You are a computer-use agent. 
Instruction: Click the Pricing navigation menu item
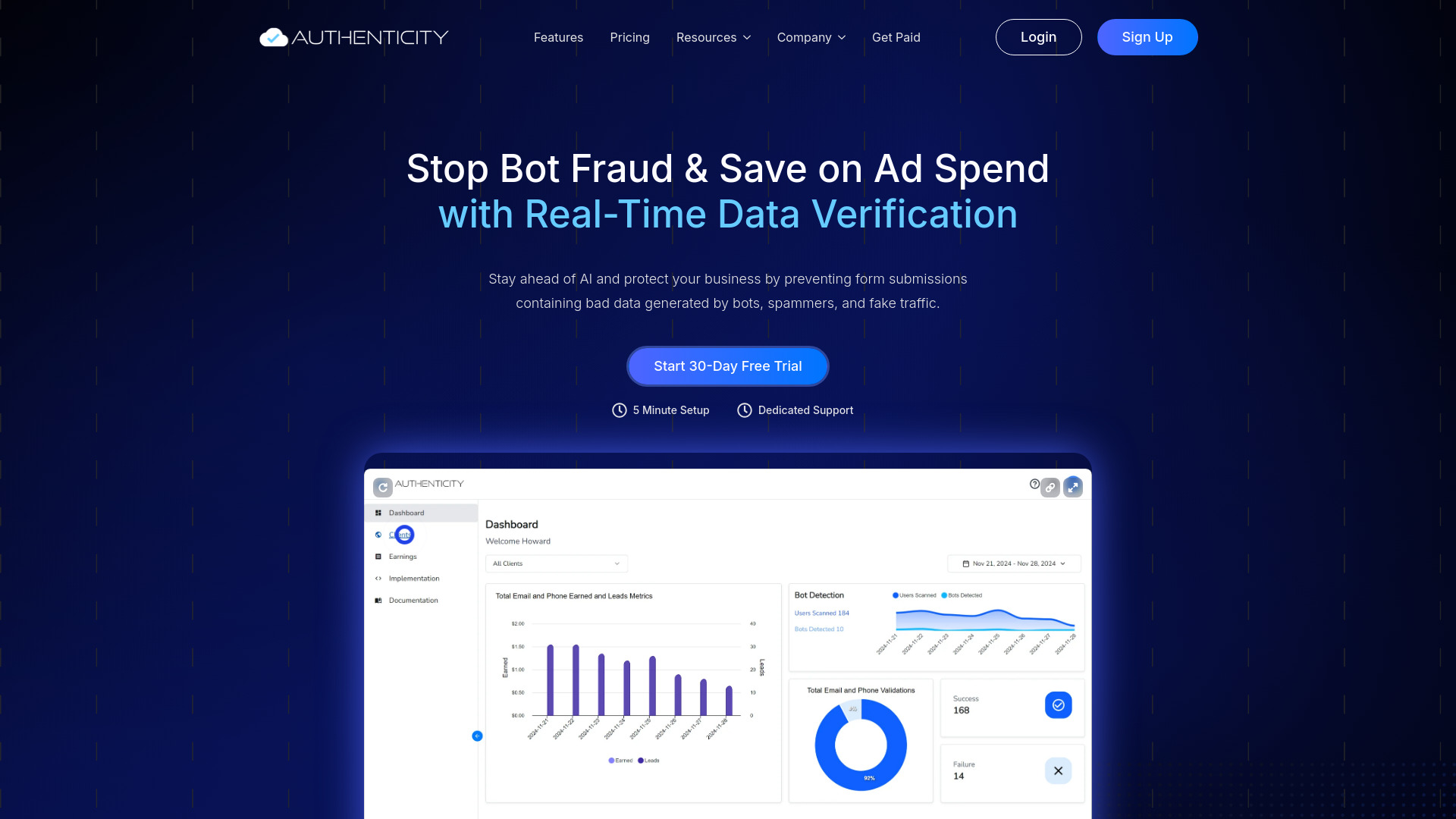click(x=630, y=37)
